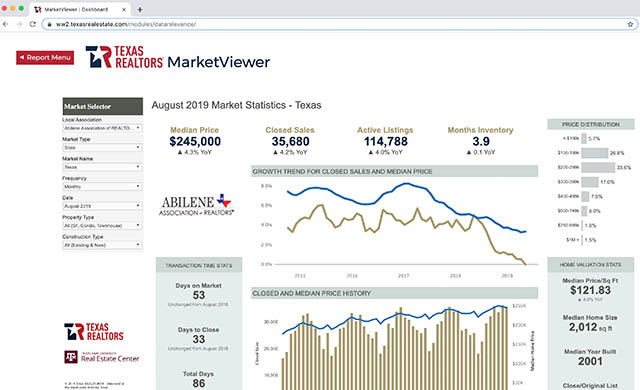Click the Real Estate Center logo
This screenshot has width=640, height=390.
click(x=102, y=357)
